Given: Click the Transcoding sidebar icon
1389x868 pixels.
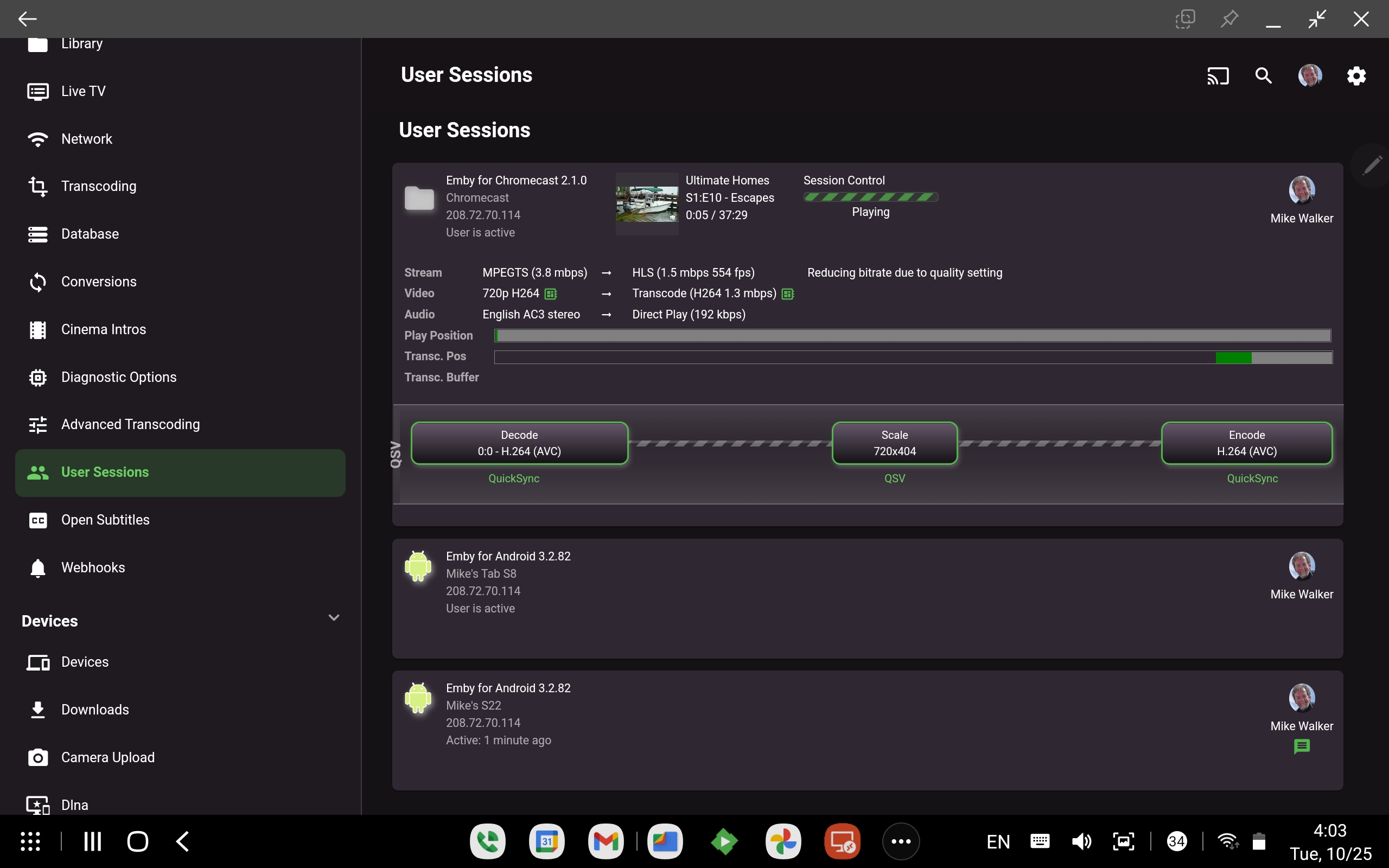Looking at the screenshot, I should point(37,186).
